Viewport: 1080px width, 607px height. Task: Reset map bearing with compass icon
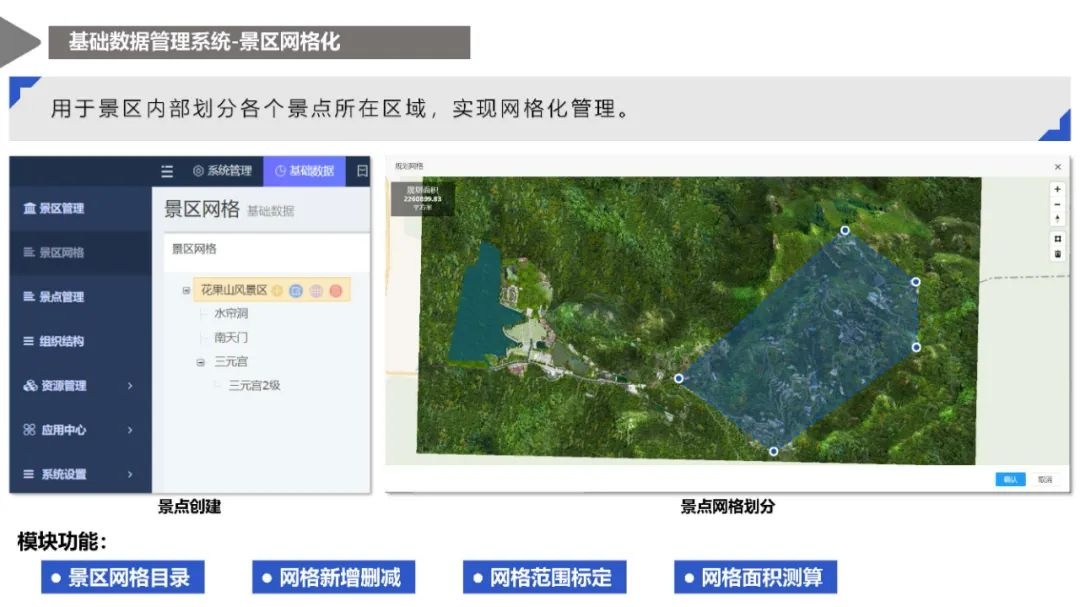click(x=1057, y=218)
